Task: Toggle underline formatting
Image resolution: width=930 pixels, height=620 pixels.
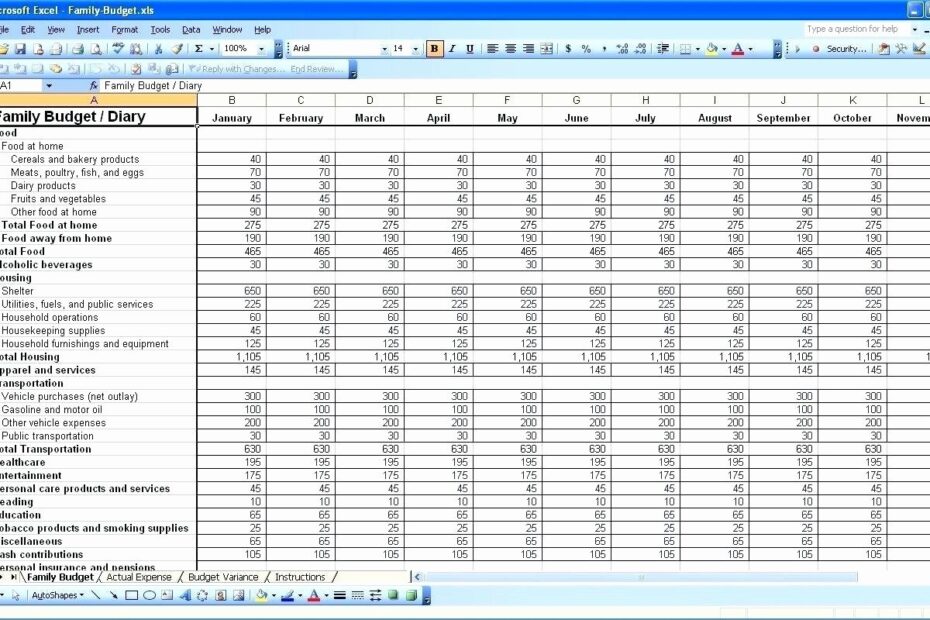Action: 470,48
